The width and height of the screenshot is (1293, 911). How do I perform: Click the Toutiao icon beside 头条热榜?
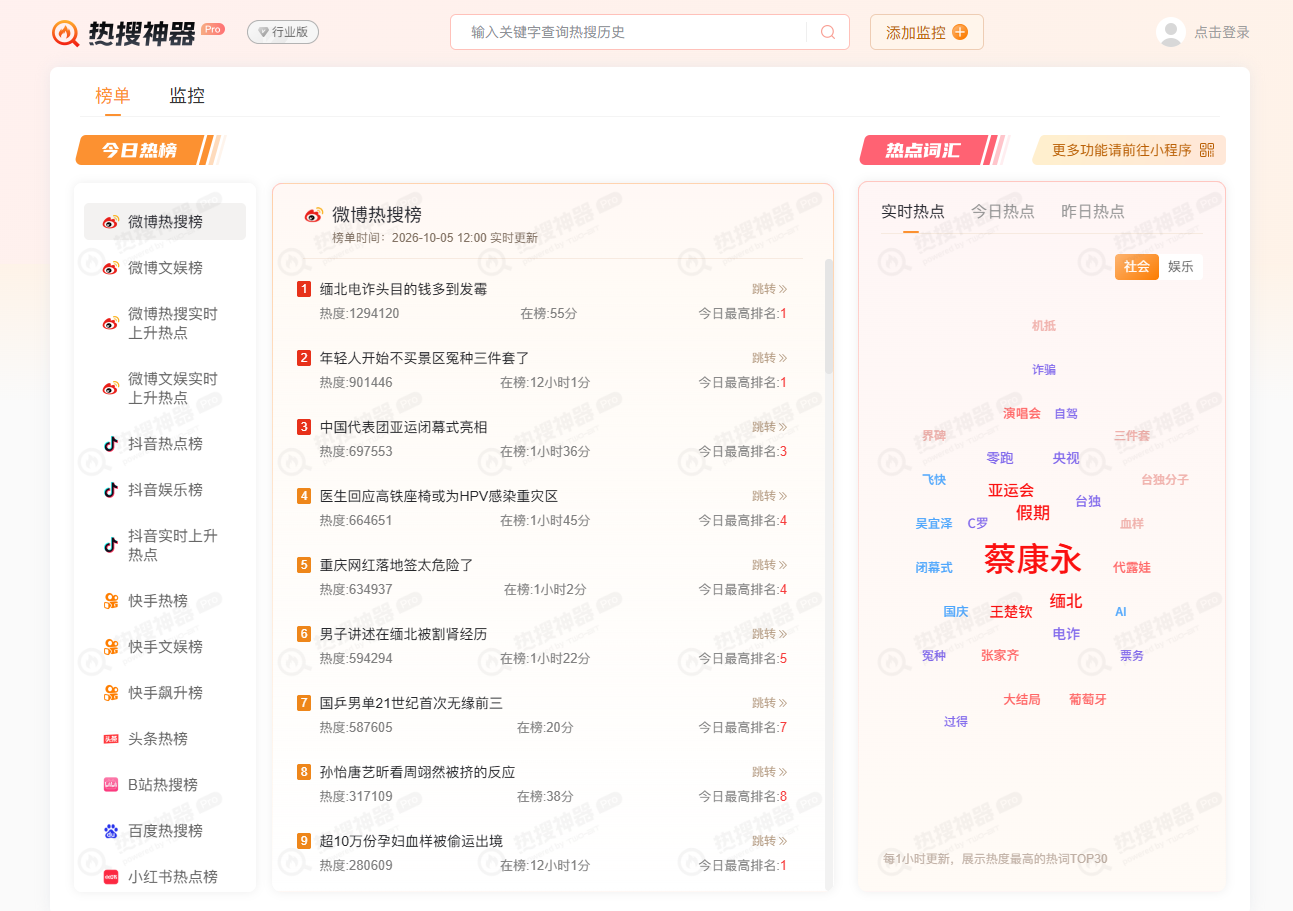click(x=111, y=739)
